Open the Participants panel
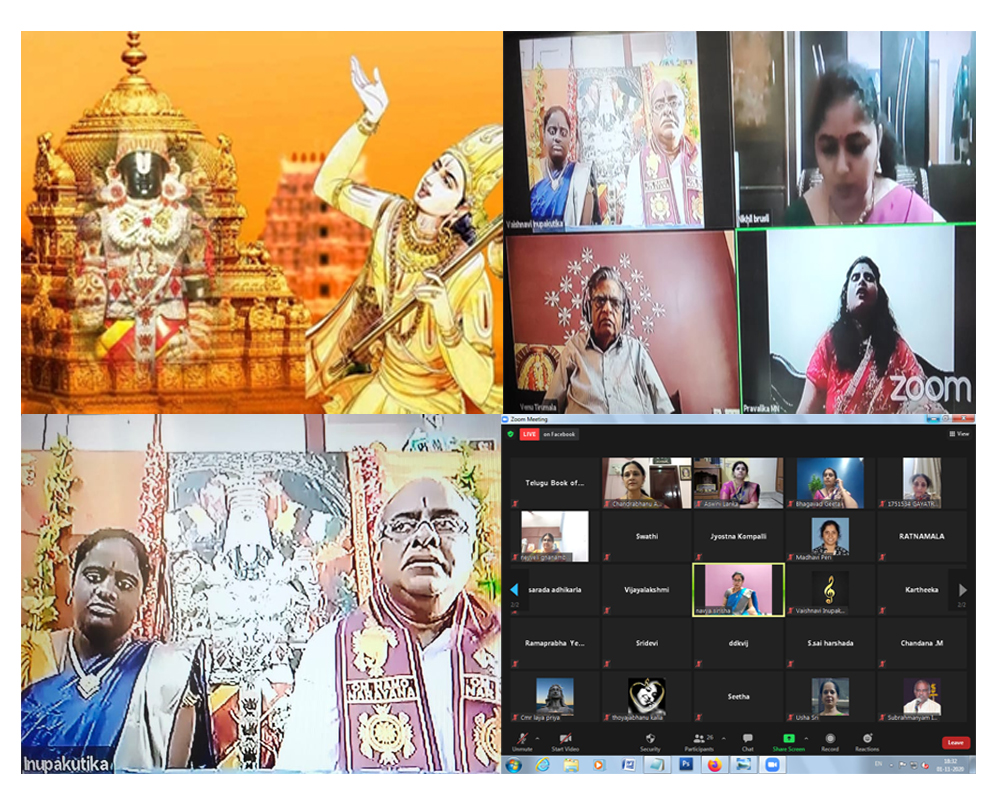Viewport: 1000px width, 800px height. (698, 739)
